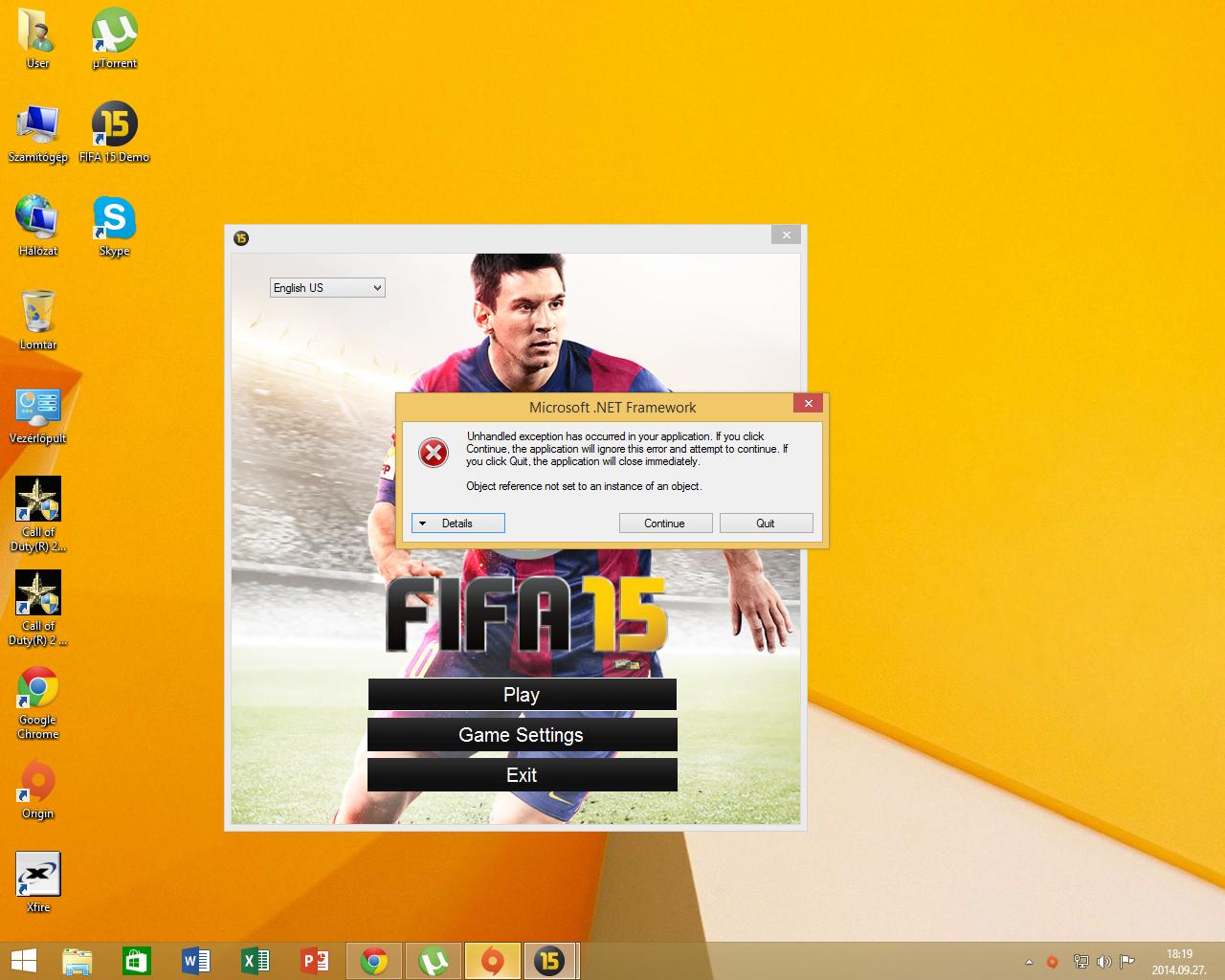This screenshot has height=980, width=1225.
Task: Open the Skype desktop shortcut
Action: click(114, 226)
